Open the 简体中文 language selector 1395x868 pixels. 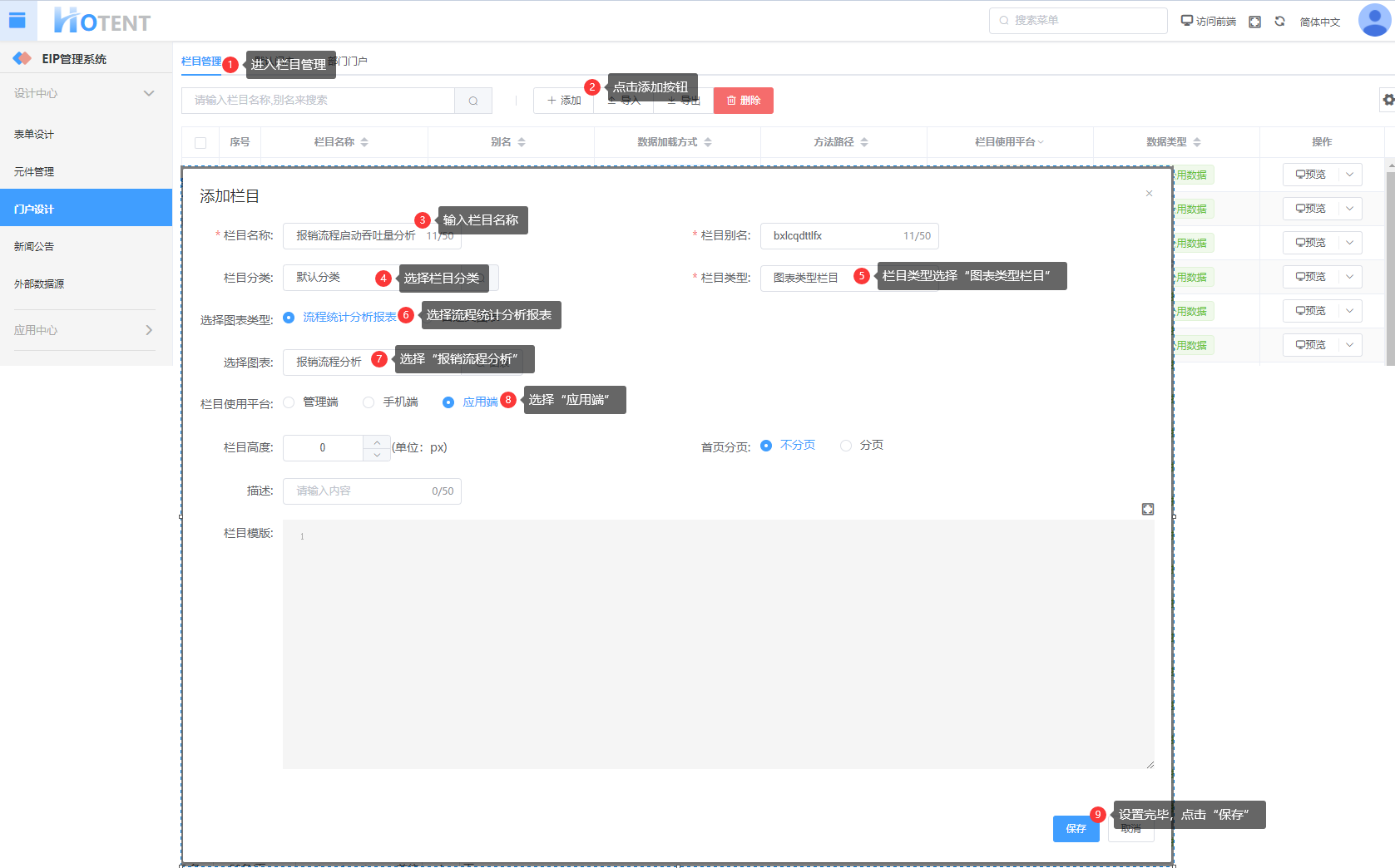[x=1320, y=22]
